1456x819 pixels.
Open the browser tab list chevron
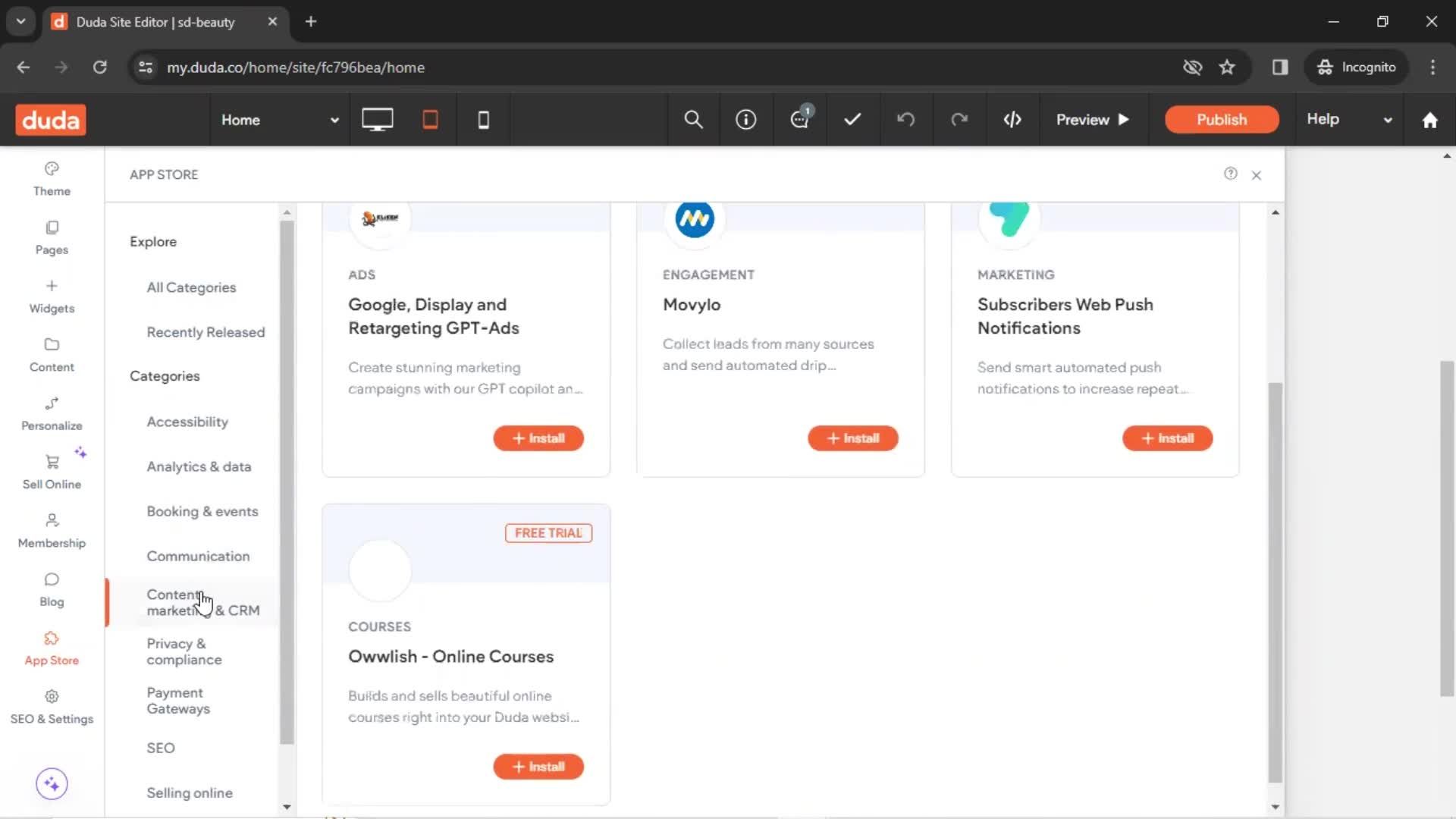click(20, 21)
